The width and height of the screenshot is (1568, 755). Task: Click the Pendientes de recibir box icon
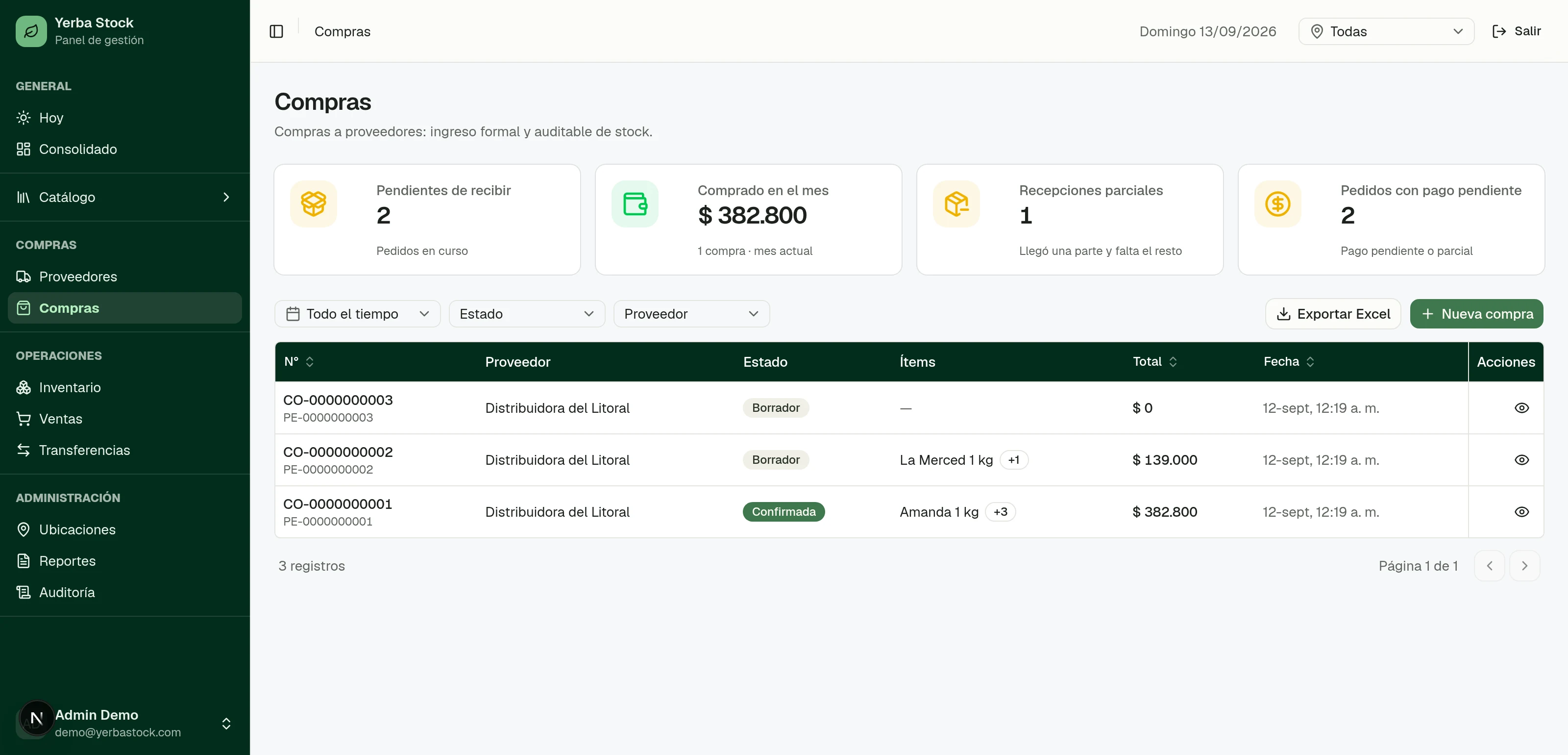pyautogui.click(x=314, y=204)
